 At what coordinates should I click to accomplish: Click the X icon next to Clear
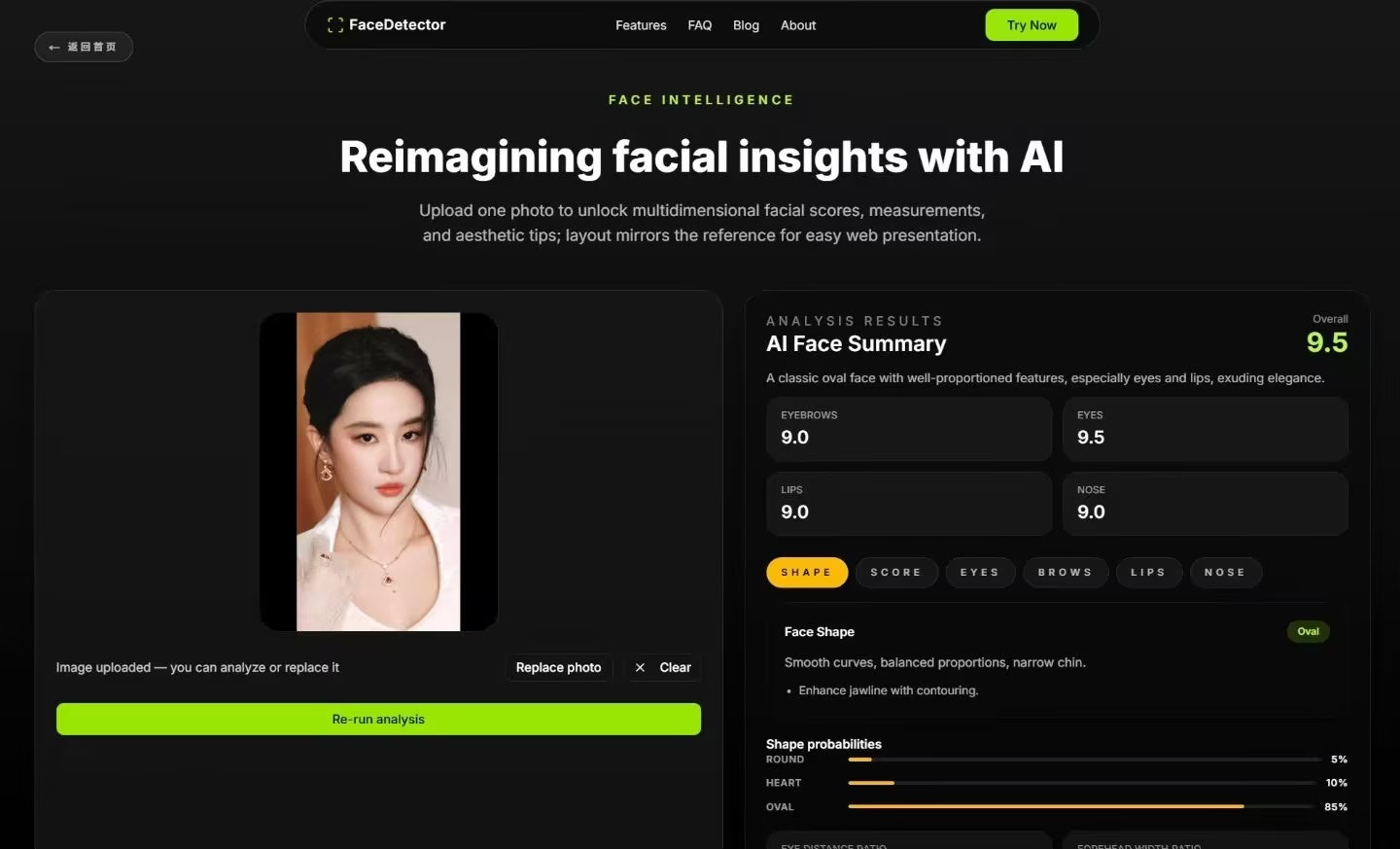point(640,667)
